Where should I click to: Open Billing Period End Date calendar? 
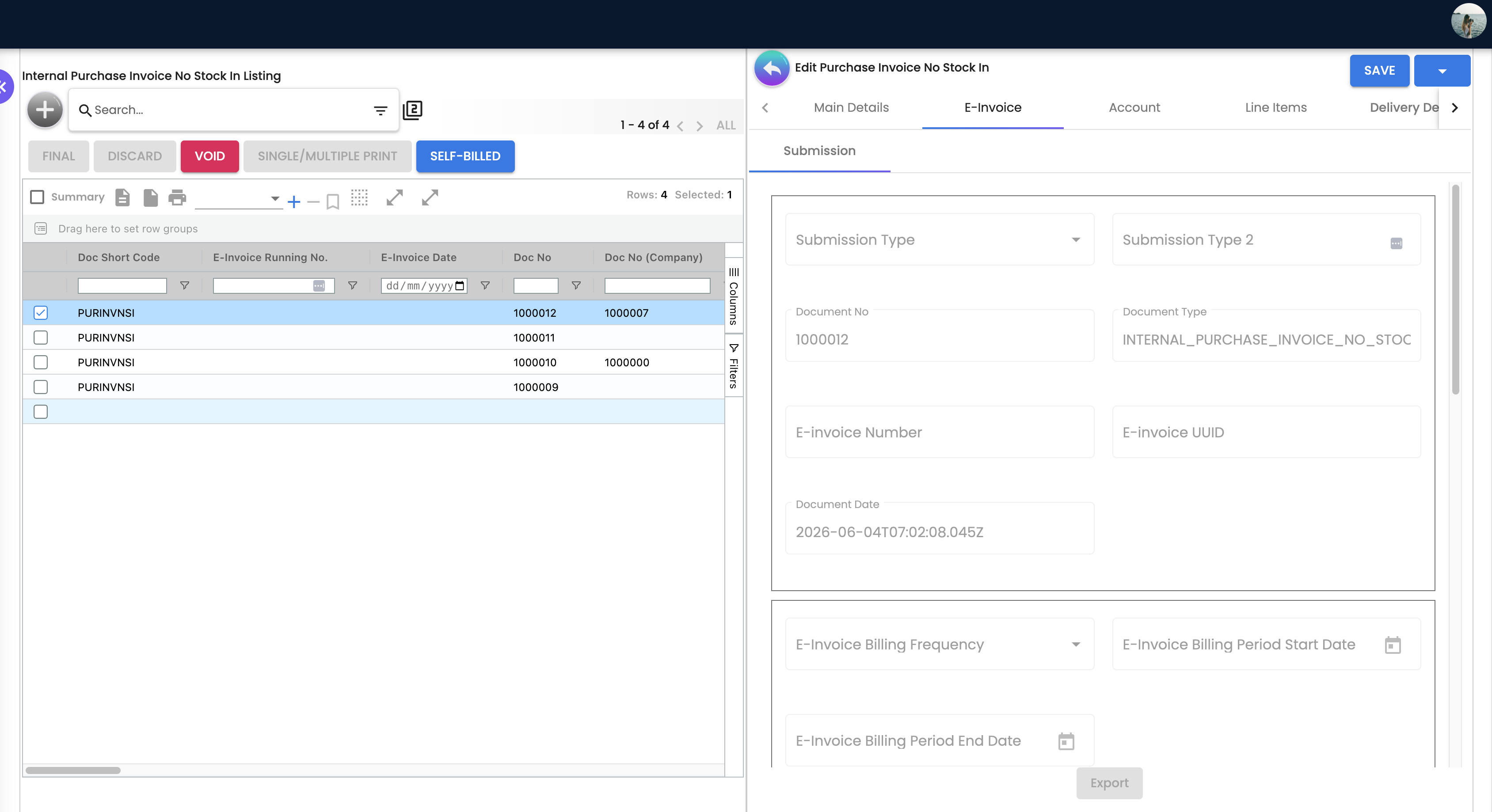[1066, 741]
